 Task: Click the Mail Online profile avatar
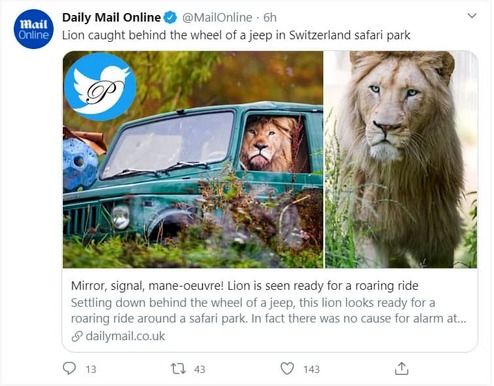(x=33, y=29)
